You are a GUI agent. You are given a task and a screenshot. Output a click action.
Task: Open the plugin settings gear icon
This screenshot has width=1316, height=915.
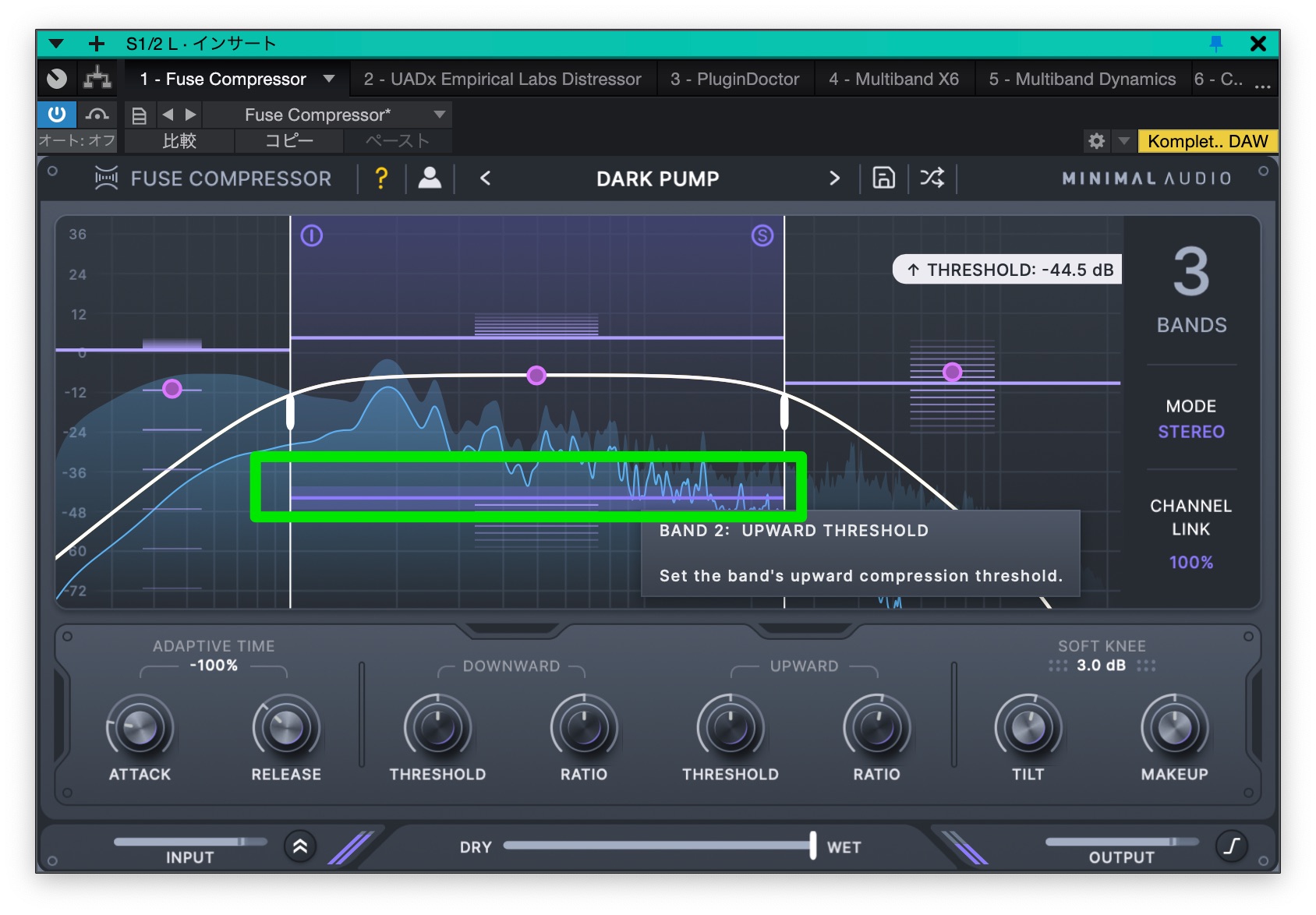(x=1096, y=141)
